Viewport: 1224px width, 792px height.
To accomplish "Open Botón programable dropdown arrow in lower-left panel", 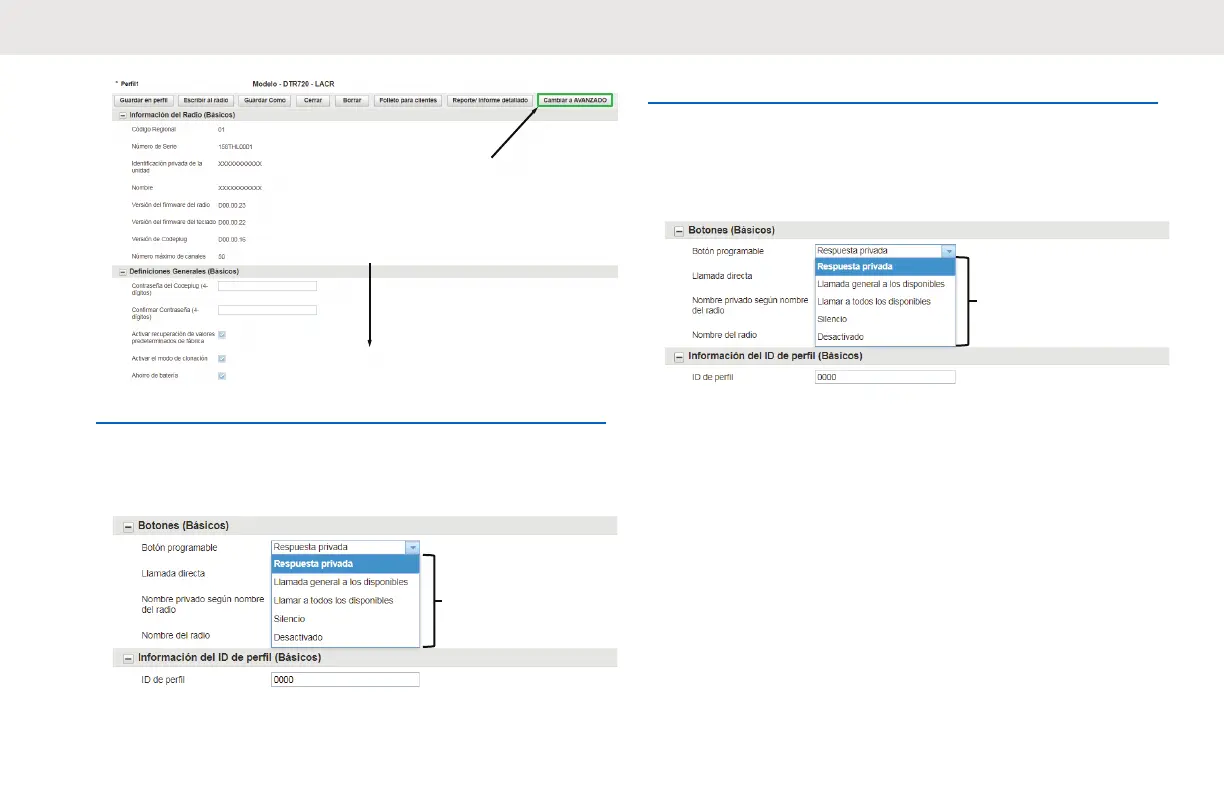I will coord(411,547).
